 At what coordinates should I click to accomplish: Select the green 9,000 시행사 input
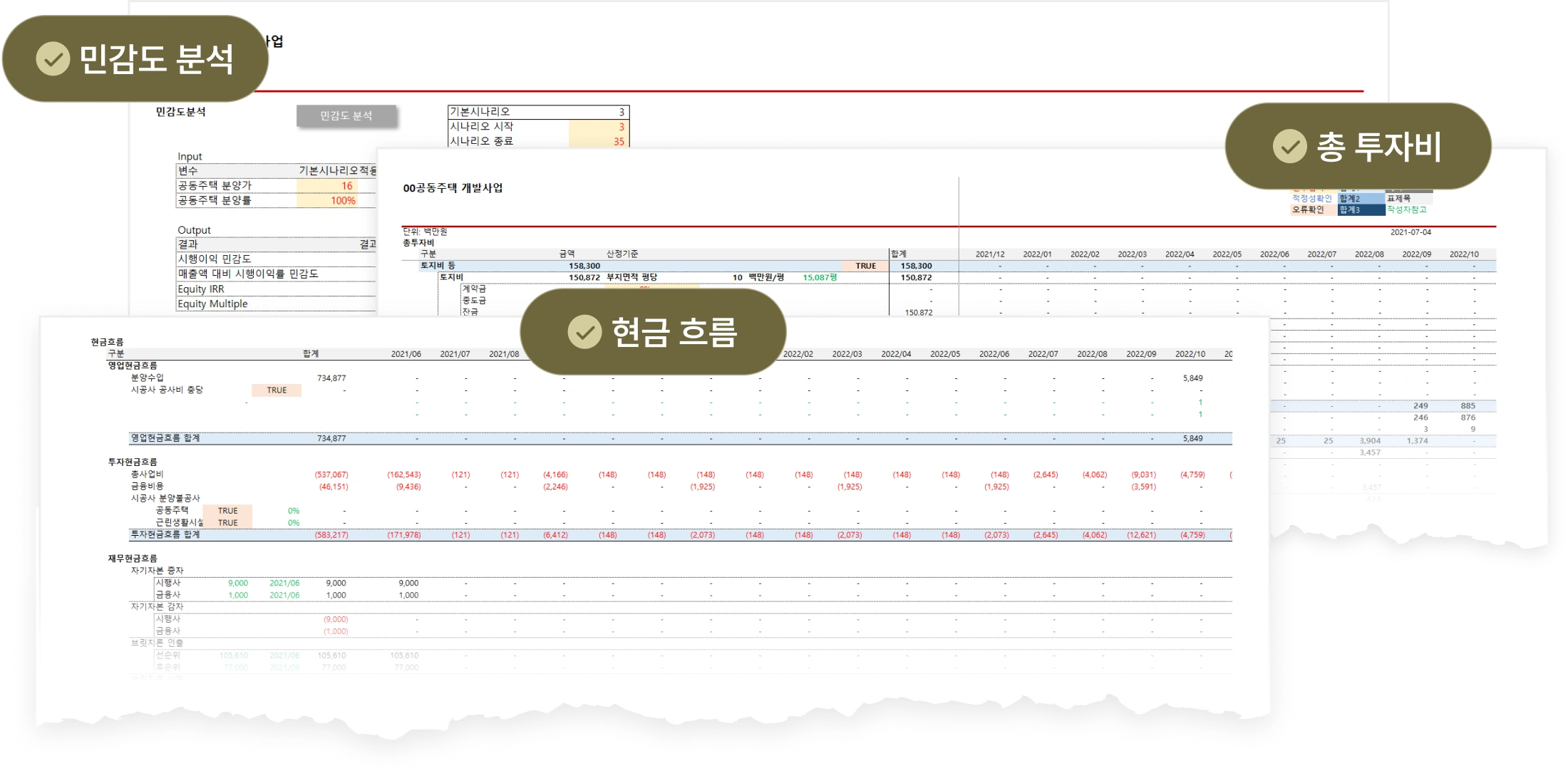coord(238,583)
